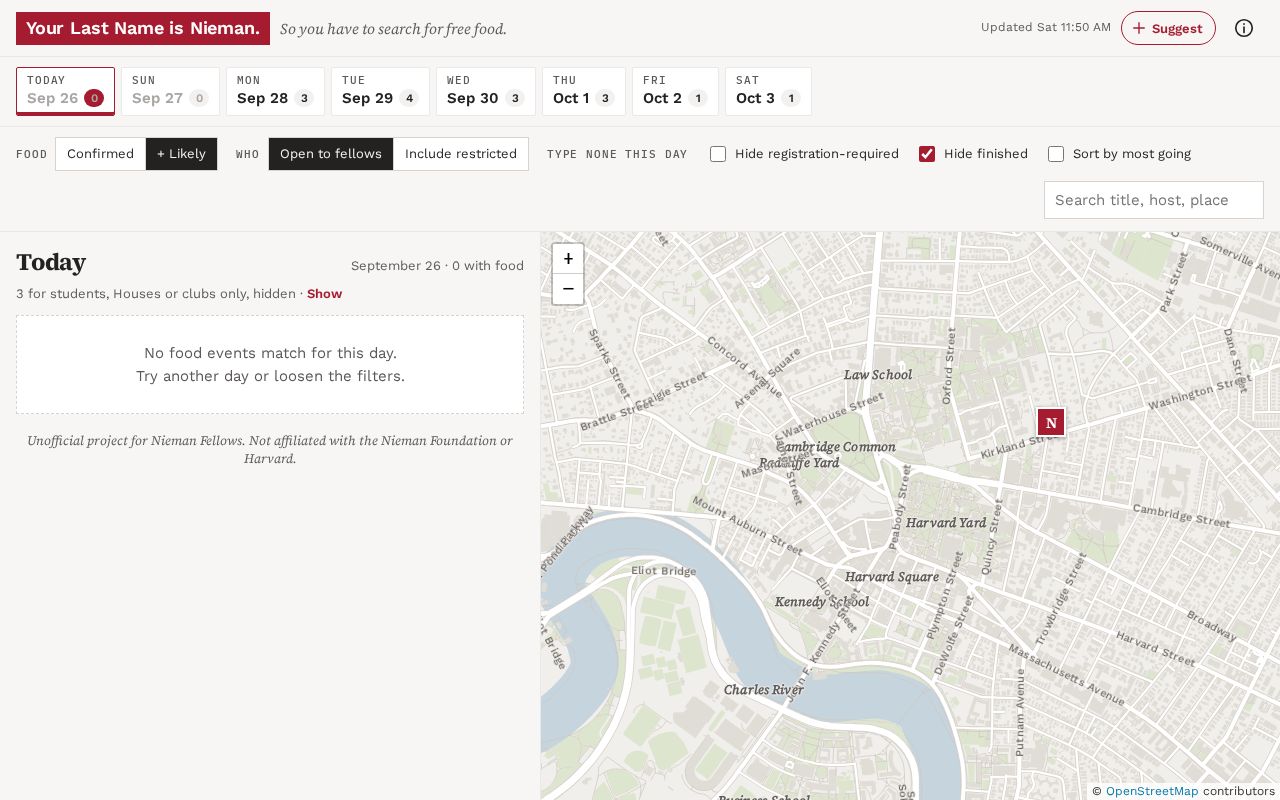This screenshot has width=1280, height=800.
Task: Click the 'Radcliffe Yard' map label
Action: tap(799, 463)
